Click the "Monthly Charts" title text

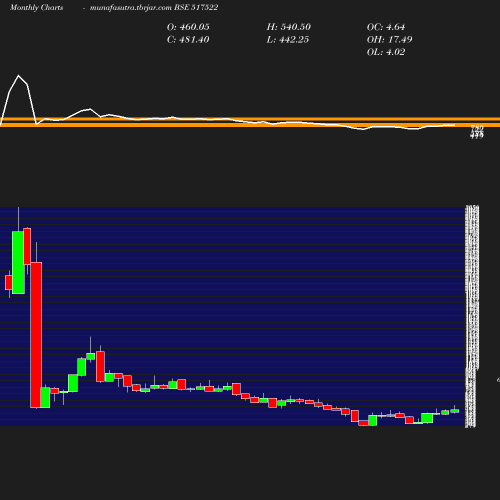point(36,8)
